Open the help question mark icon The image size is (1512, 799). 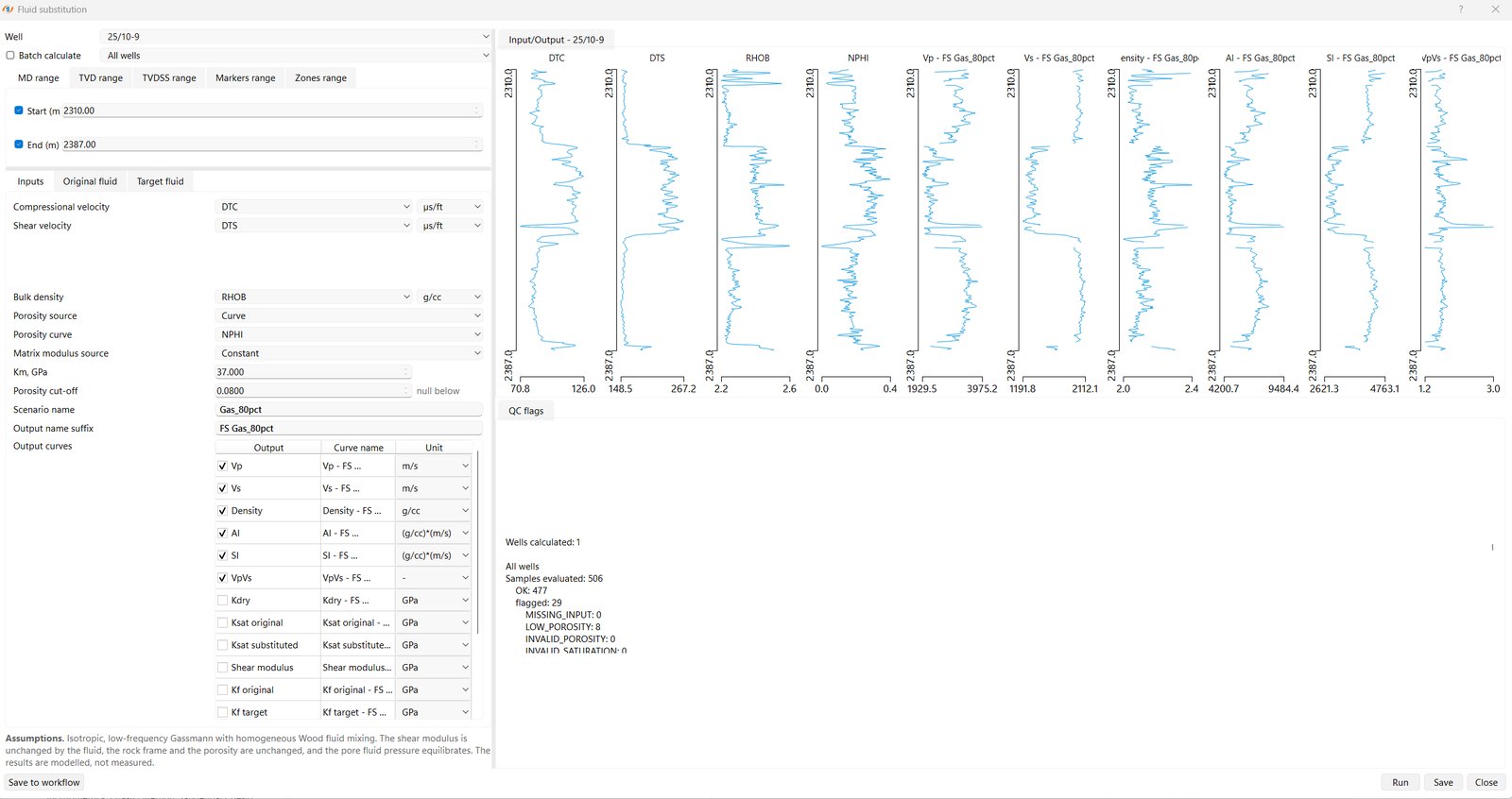(x=1460, y=9)
